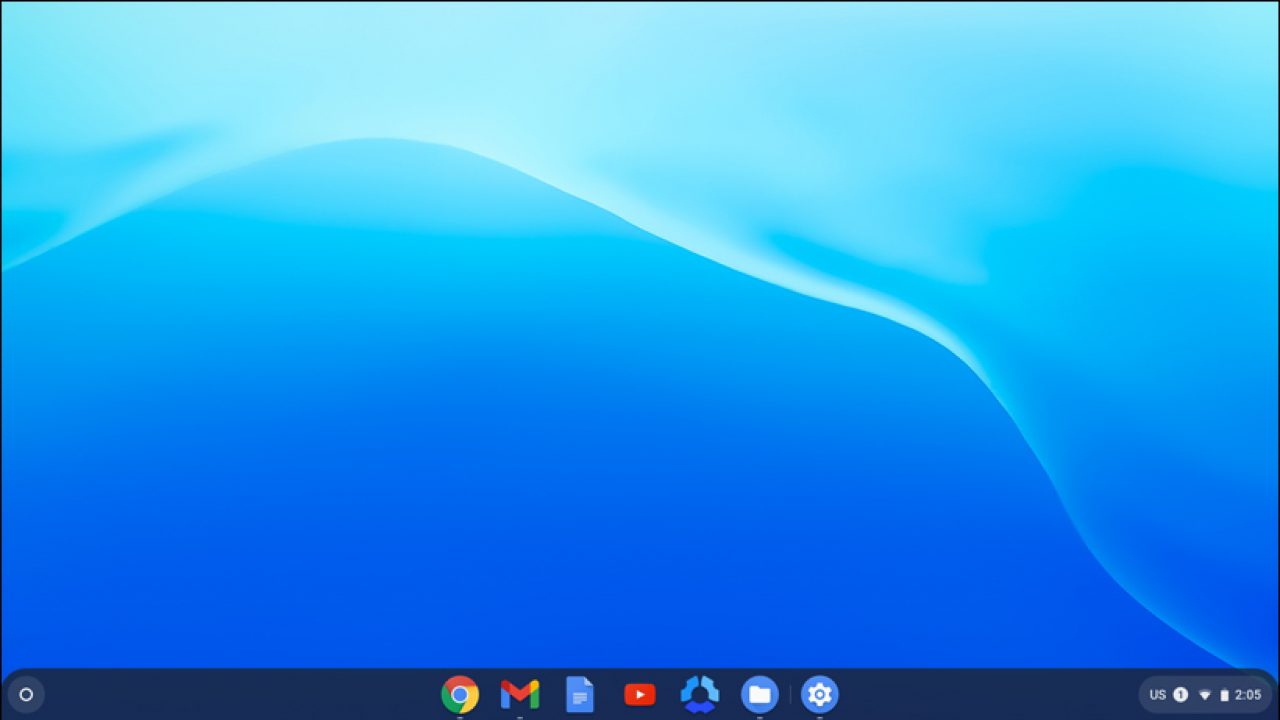This screenshot has width=1280, height=720.
Task: Open Google Docs
Action: coord(579,694)
